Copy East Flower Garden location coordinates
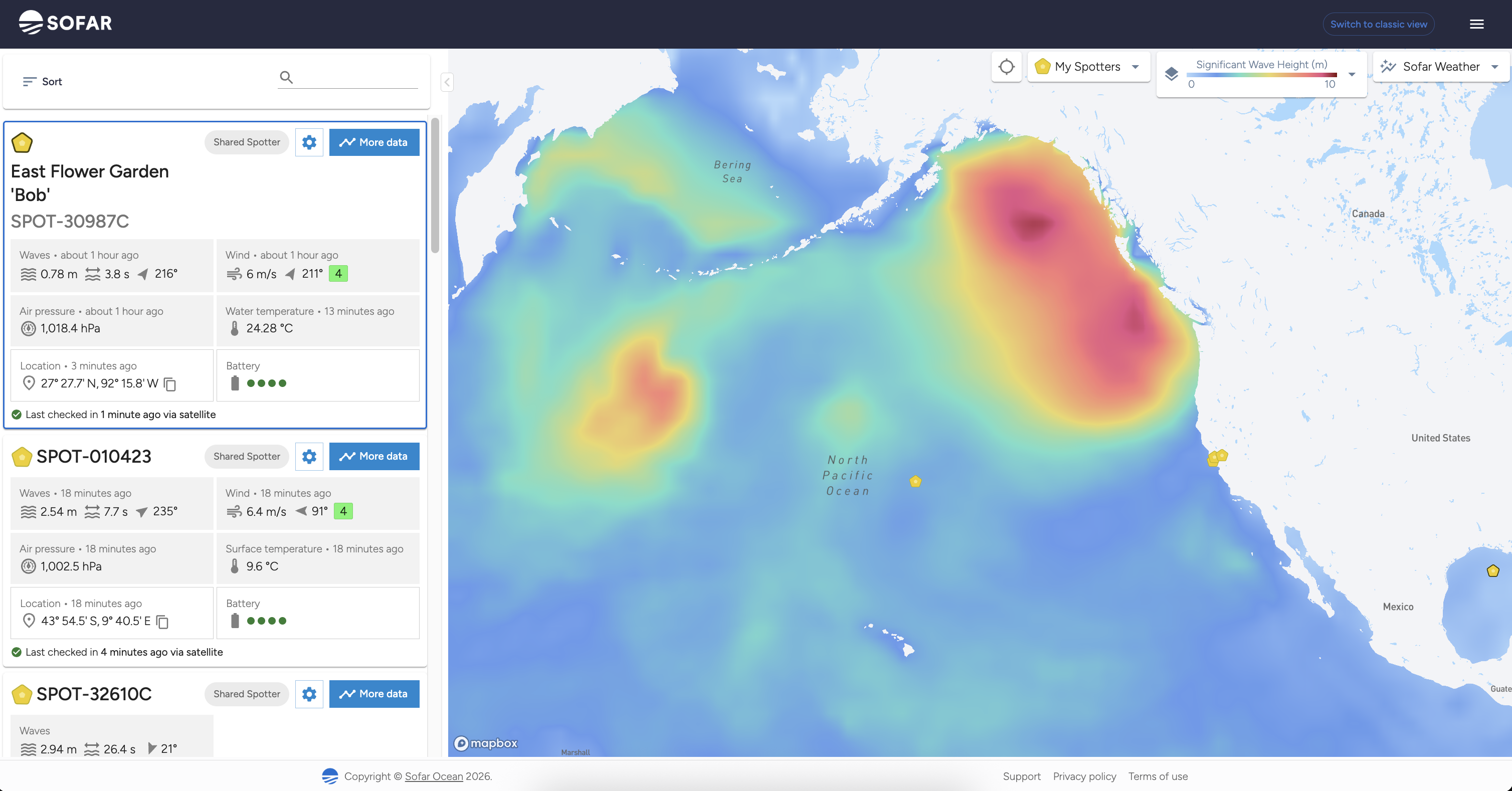The image size is (1512, 791). 170,384
